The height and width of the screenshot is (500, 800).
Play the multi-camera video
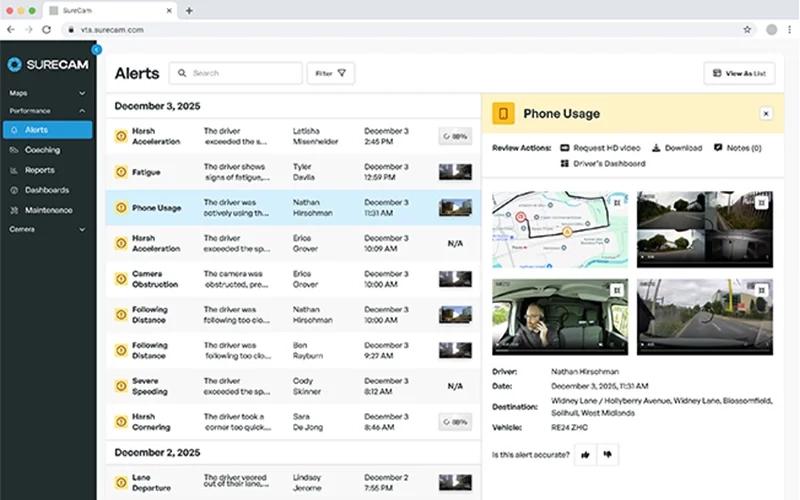click(x=643, y=257)
